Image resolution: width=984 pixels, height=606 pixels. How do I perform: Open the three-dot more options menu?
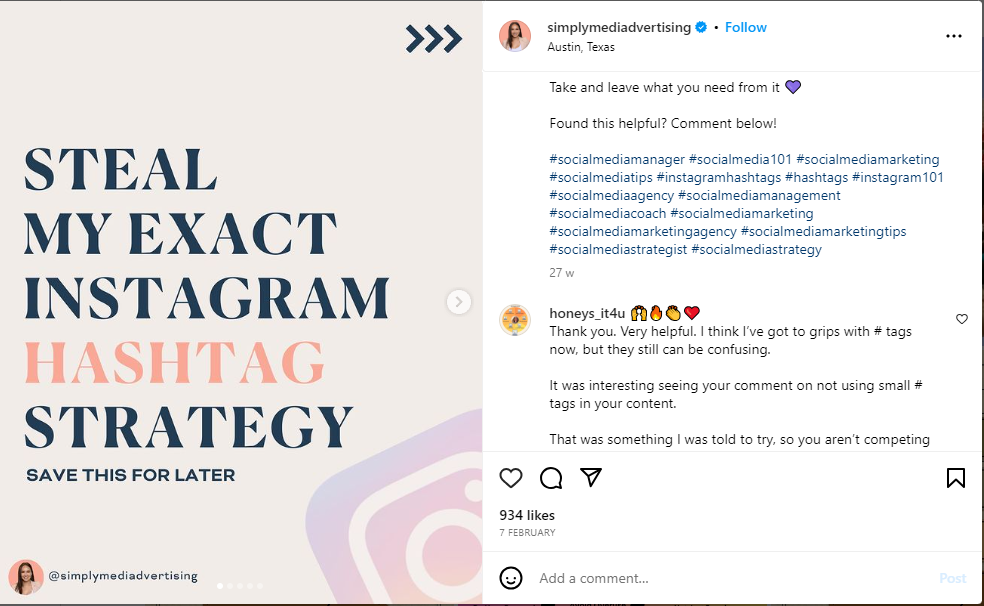coord(953,36)
